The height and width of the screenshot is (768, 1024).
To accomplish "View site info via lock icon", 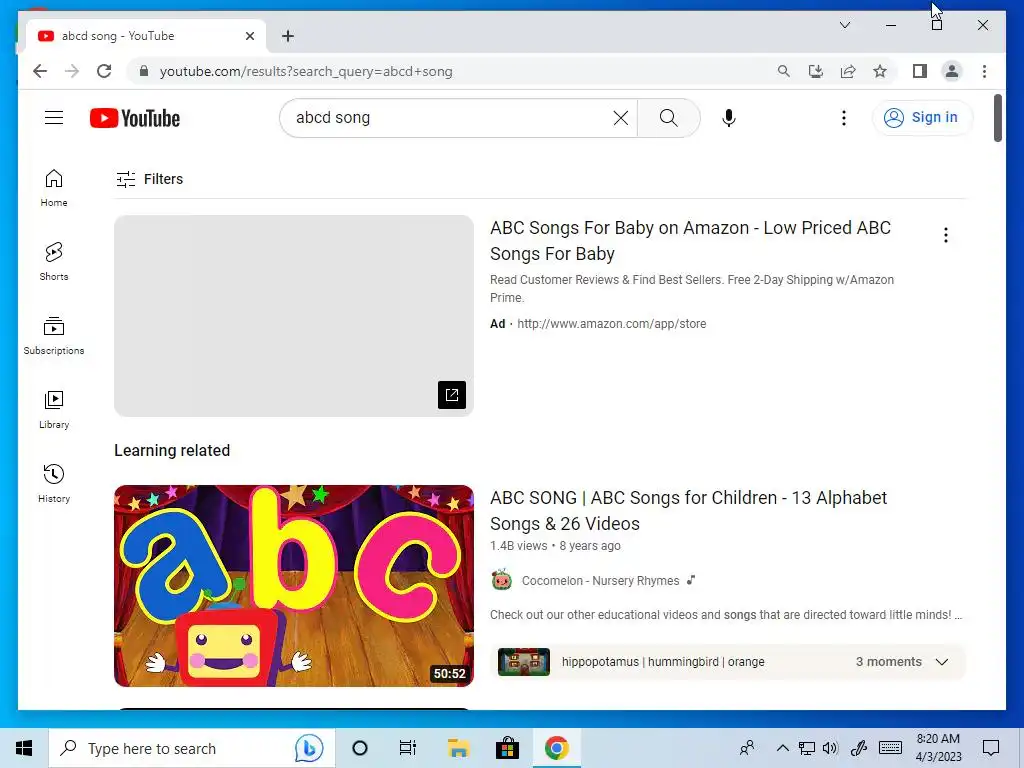I will [144, 71].
